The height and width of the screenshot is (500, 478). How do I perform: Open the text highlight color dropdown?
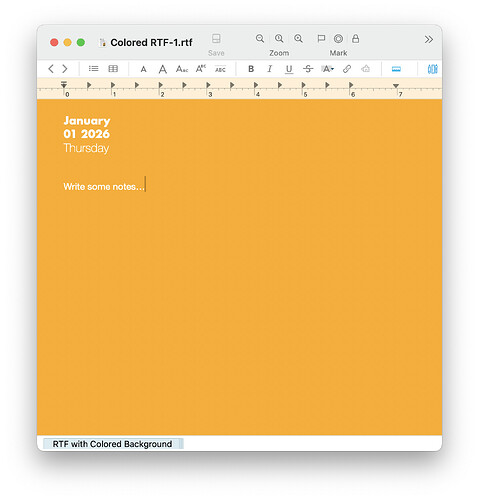(327, 69)
